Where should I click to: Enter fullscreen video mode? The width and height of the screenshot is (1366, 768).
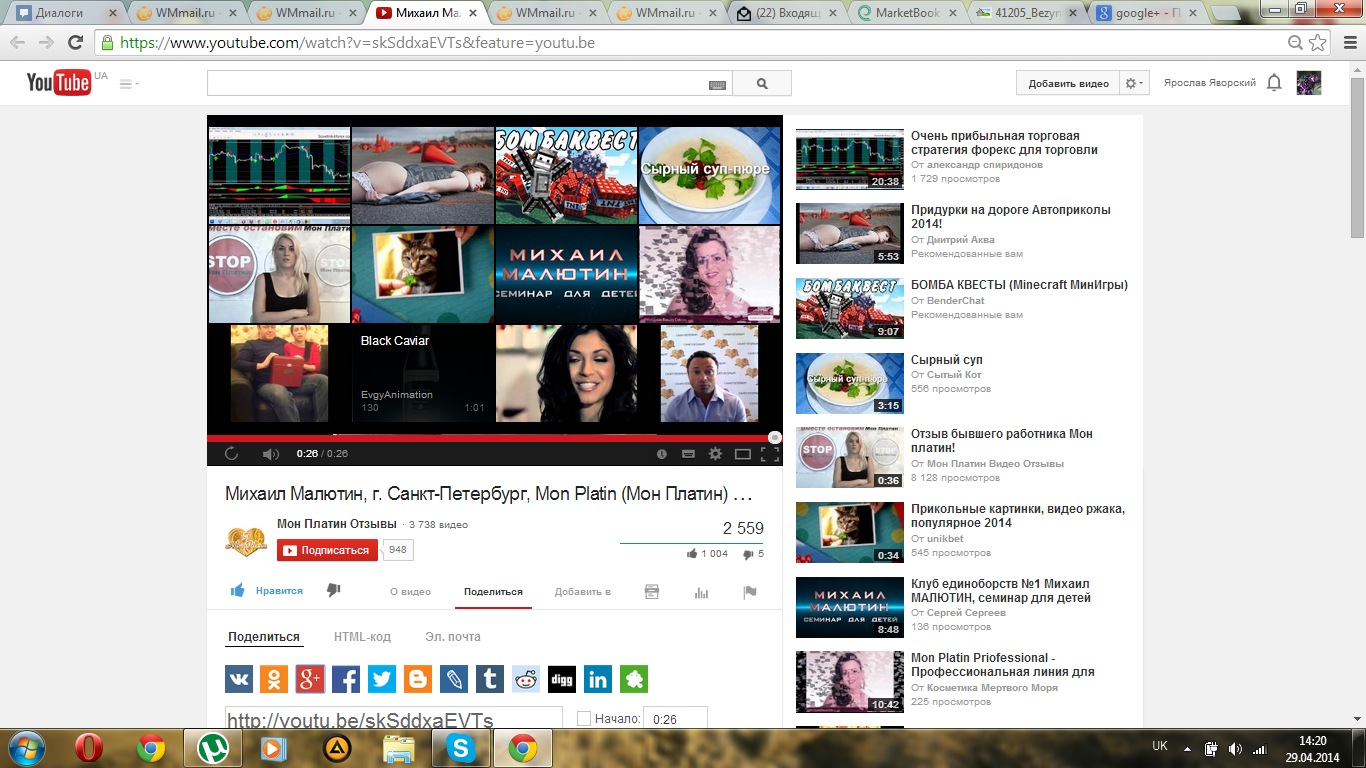pos(769,454)
